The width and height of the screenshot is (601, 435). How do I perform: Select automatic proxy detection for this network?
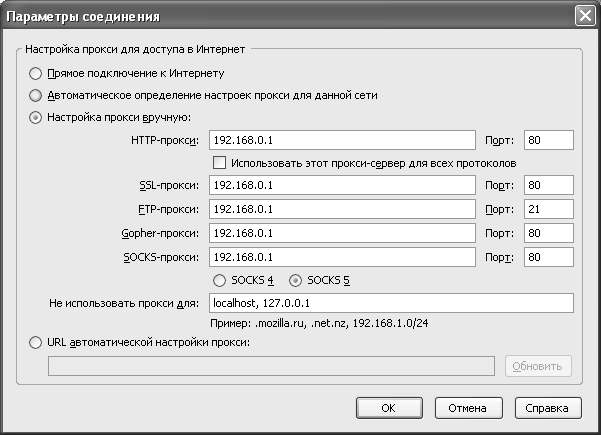(x=37, y=96)
